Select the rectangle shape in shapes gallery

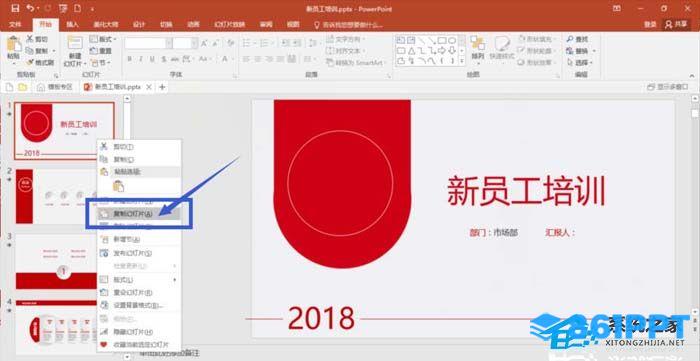[x=442, y=40]
